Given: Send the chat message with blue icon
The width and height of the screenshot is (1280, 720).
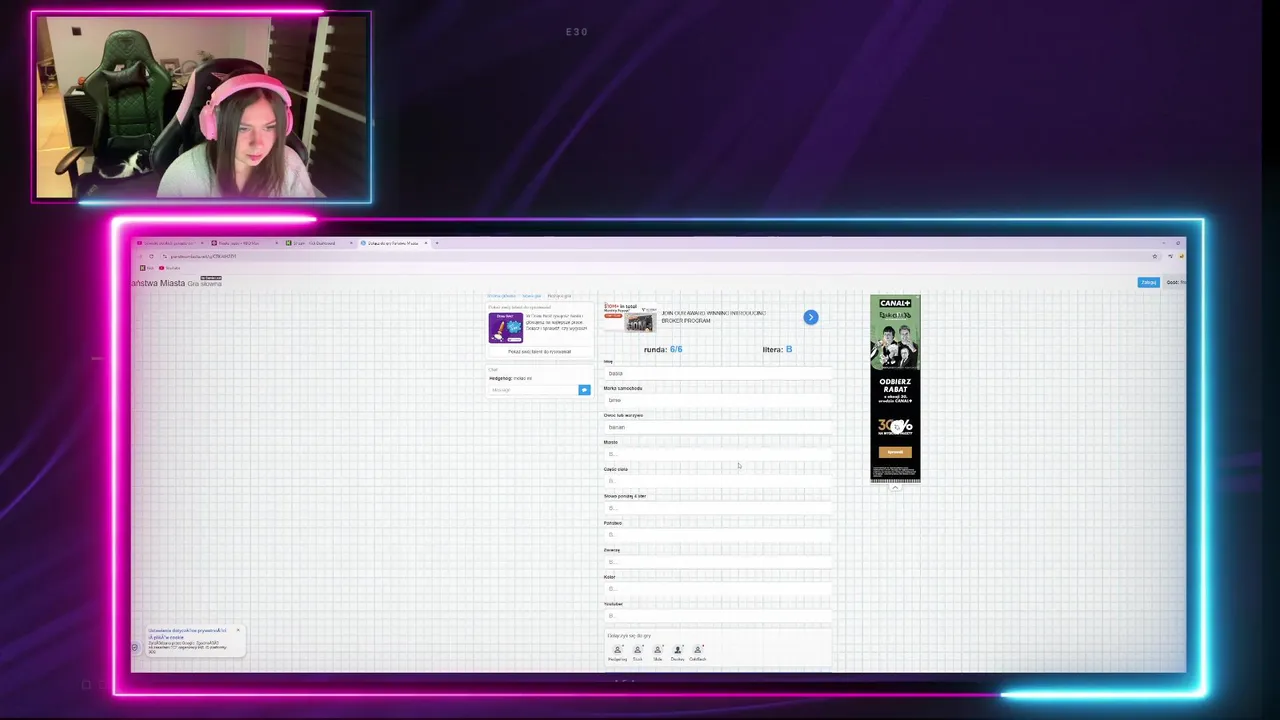Looking at the screenshot, I should pos(584,390).
